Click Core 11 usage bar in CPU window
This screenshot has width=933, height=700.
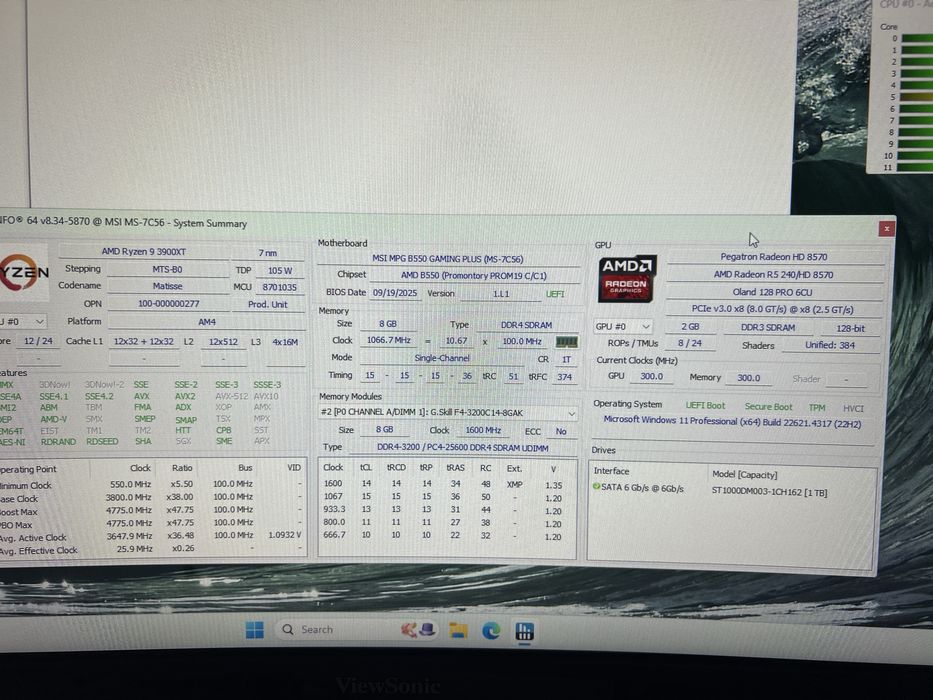tap(917, 167)
